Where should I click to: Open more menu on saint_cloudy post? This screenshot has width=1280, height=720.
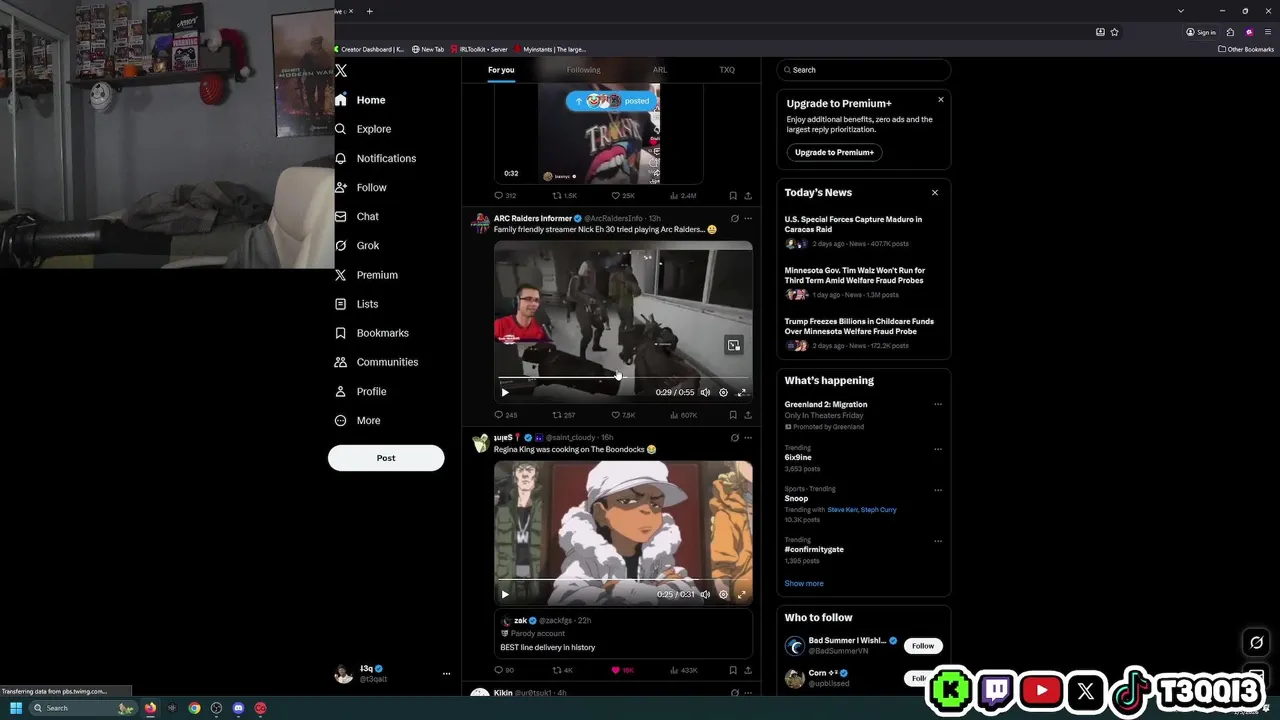[748, 437]
